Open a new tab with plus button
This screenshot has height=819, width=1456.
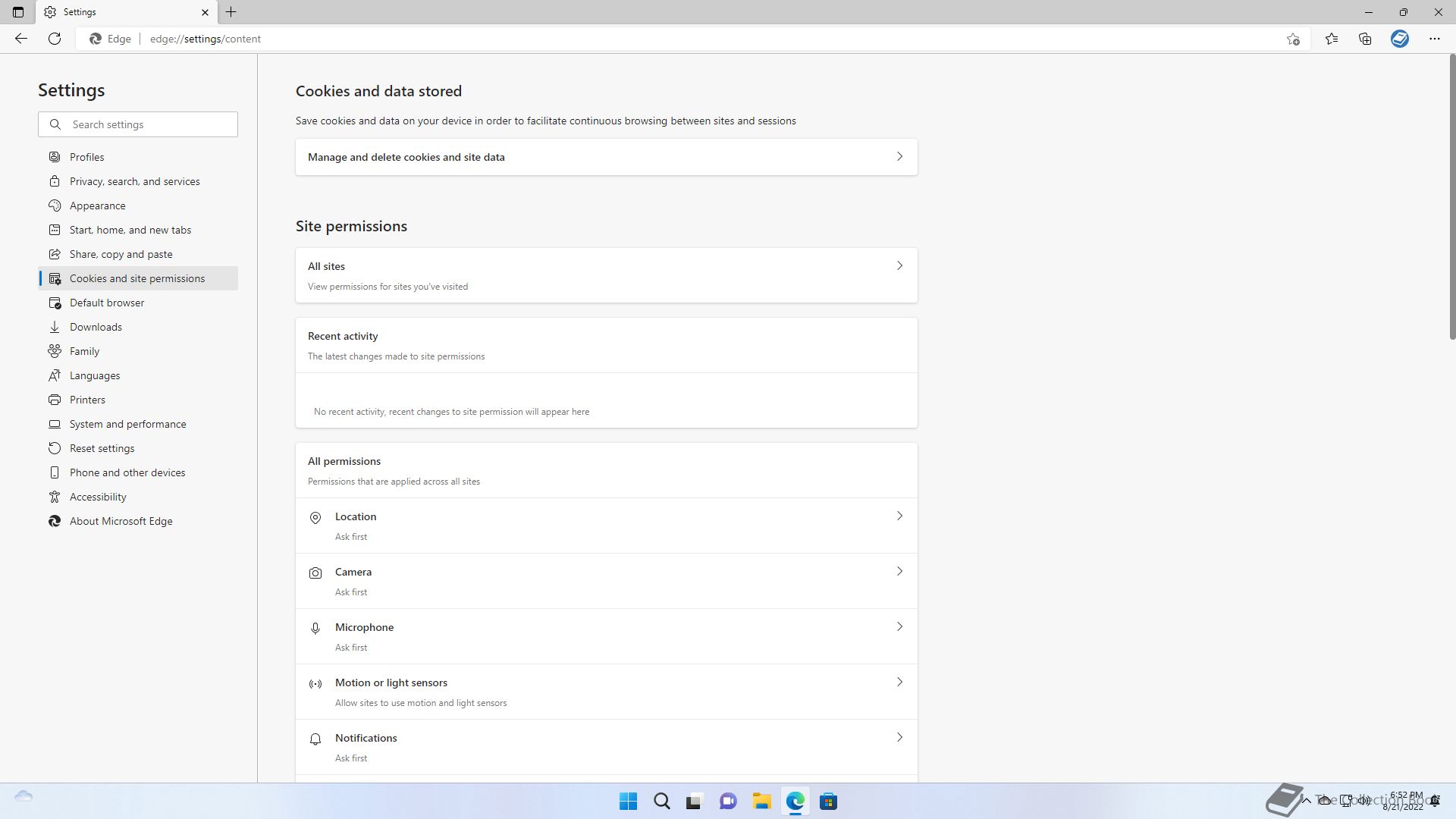[231, 12]
